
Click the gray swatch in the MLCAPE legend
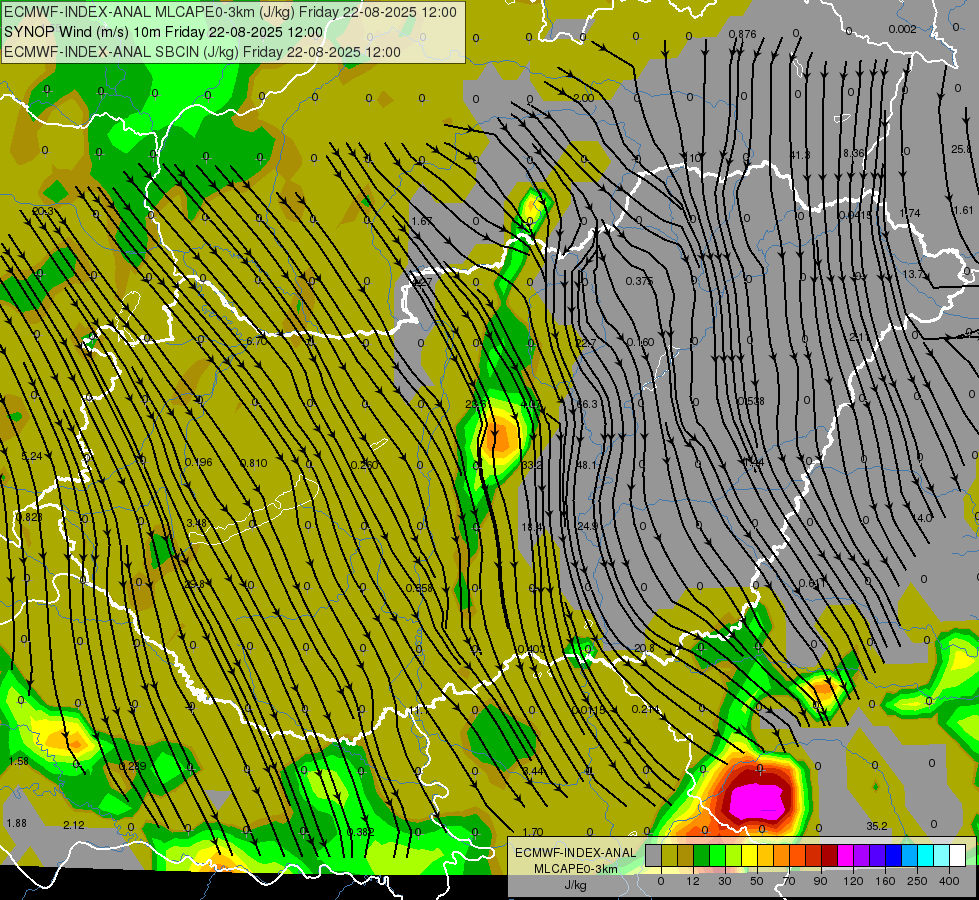click(x=654, y=855)
